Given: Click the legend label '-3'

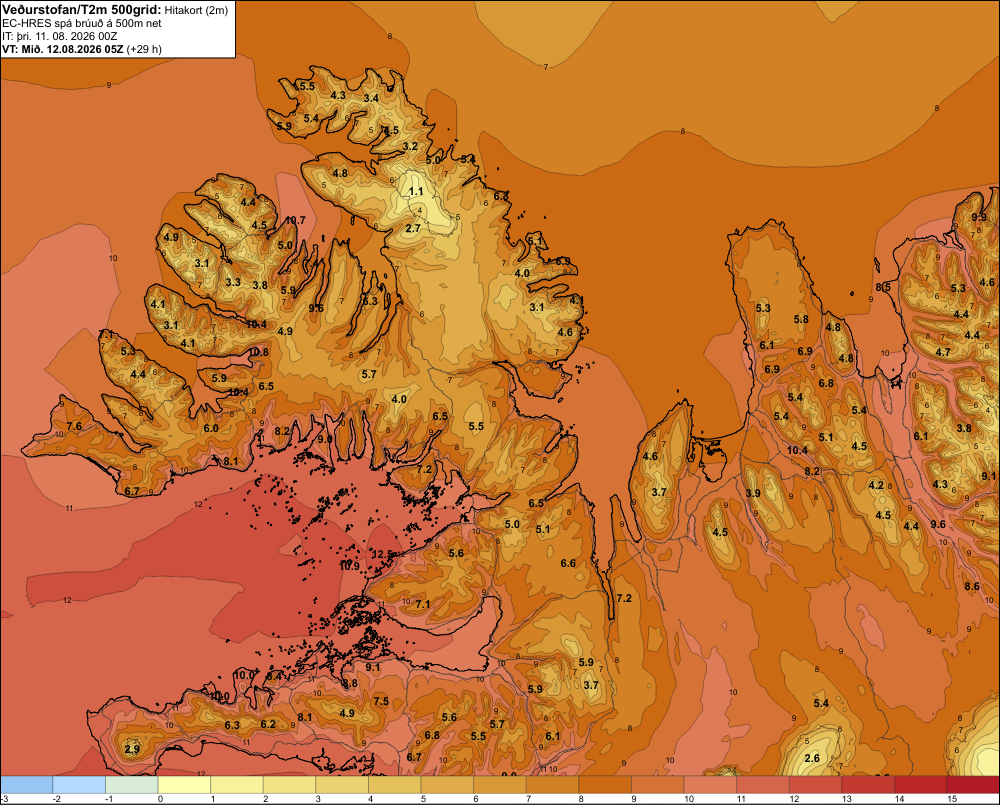Looking at the screenshot, I should point(4,799).
